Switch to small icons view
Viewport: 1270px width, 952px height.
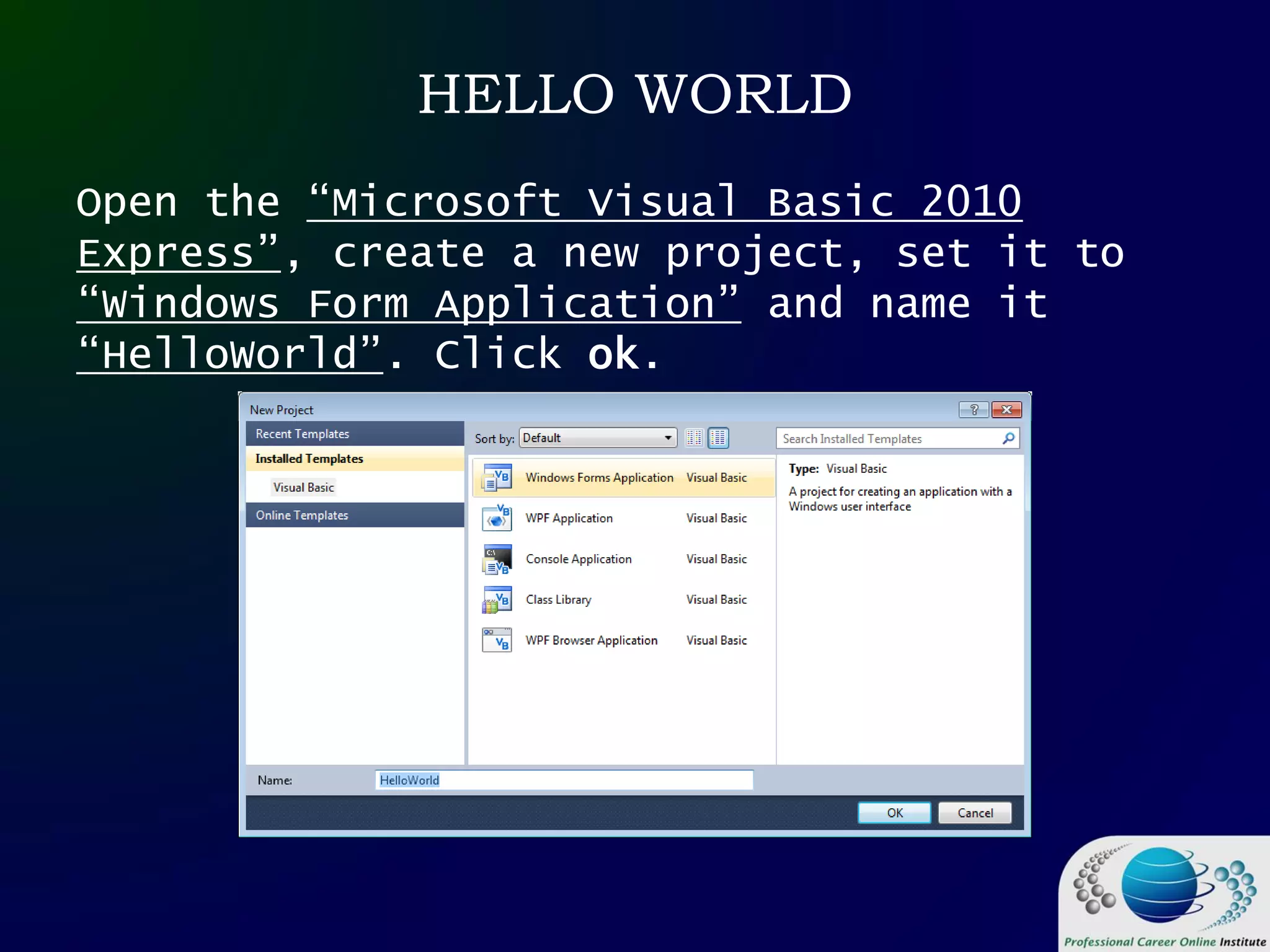(694, 438)
